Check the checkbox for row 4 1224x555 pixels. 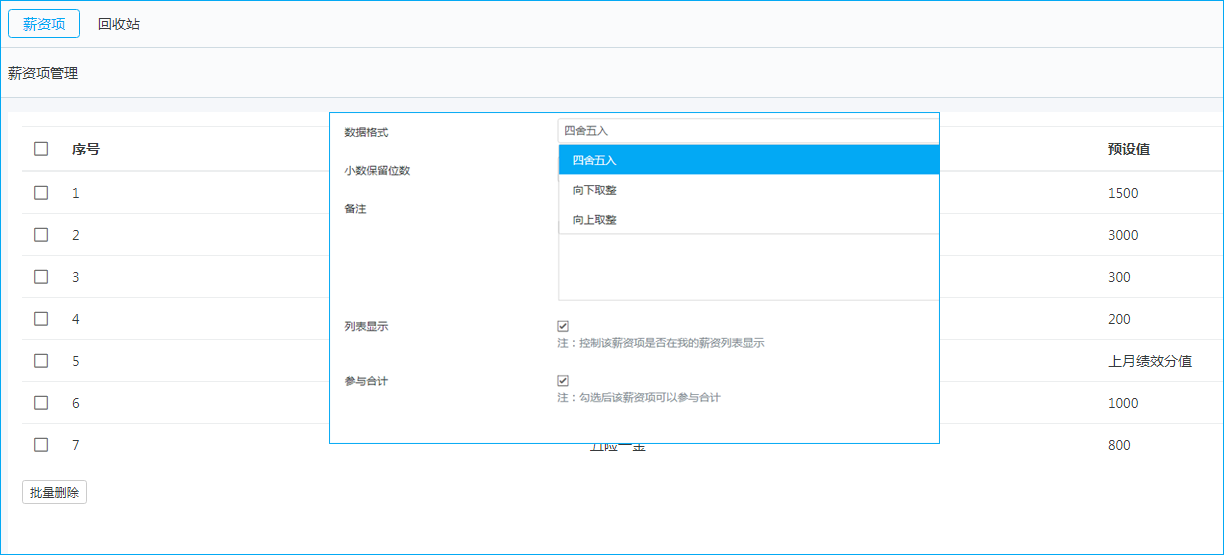pos(41,319)
